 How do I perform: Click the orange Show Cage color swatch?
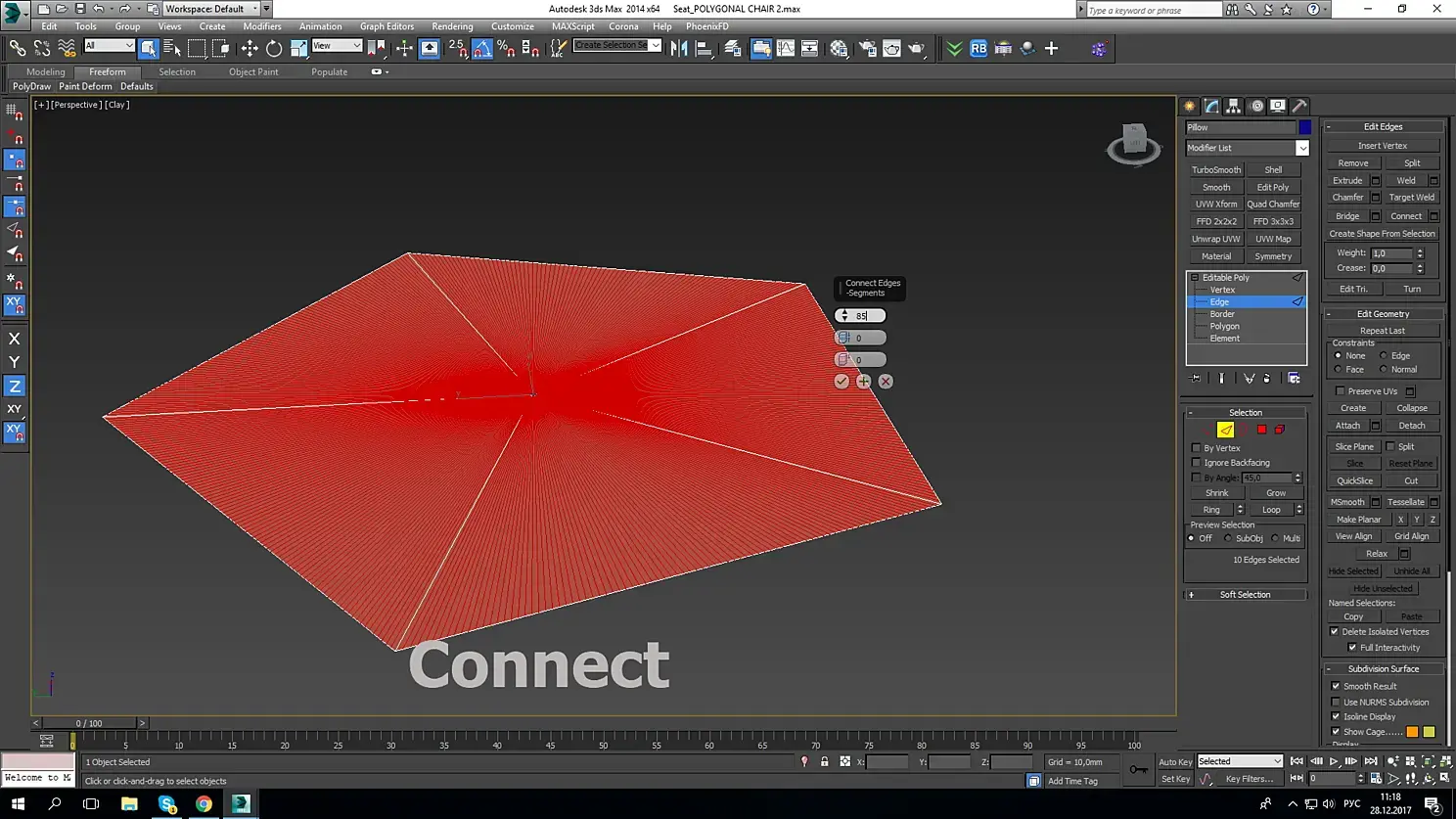[x=1412, y=732]
